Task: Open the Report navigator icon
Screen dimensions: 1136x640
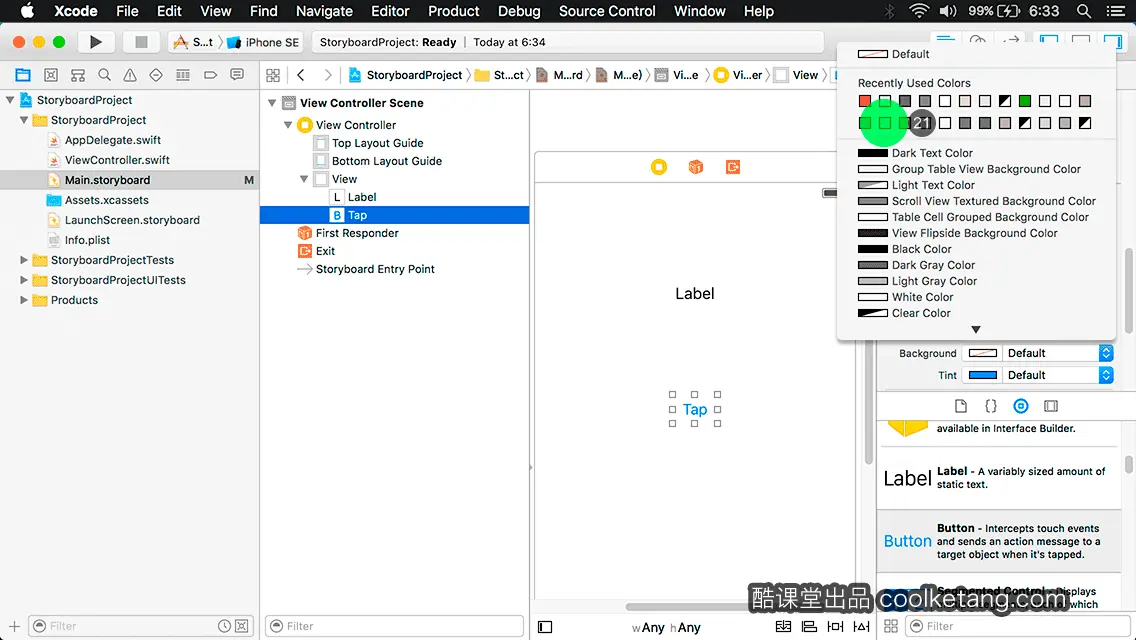Action: pos(237,75)
